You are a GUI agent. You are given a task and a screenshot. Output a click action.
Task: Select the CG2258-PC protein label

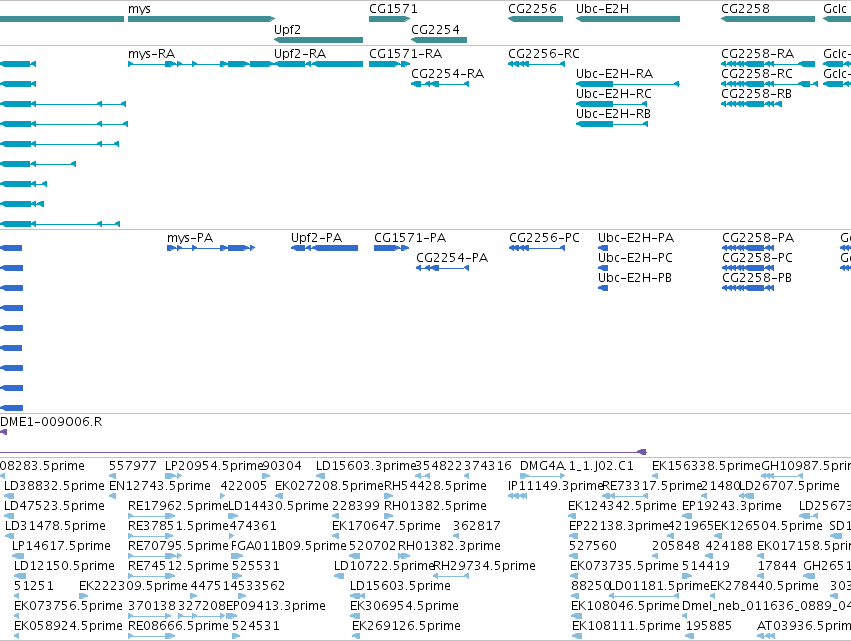point(758,258)
